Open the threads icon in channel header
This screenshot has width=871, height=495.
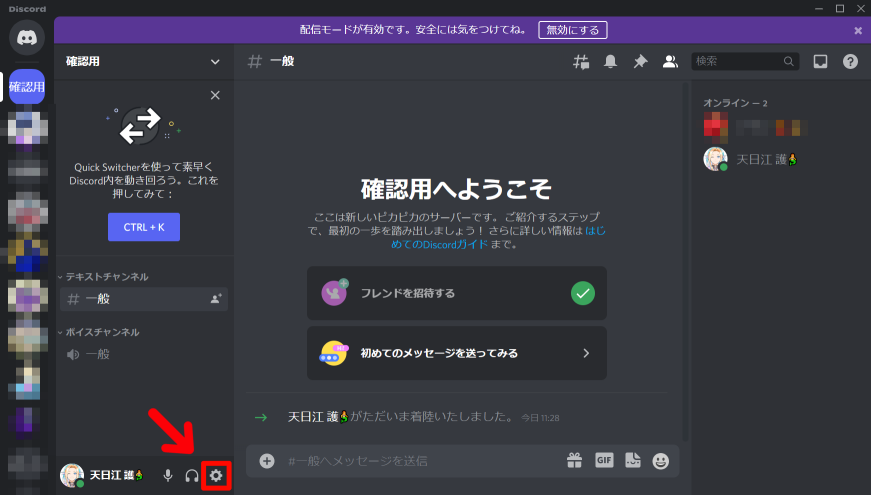(x=581, y=62)
